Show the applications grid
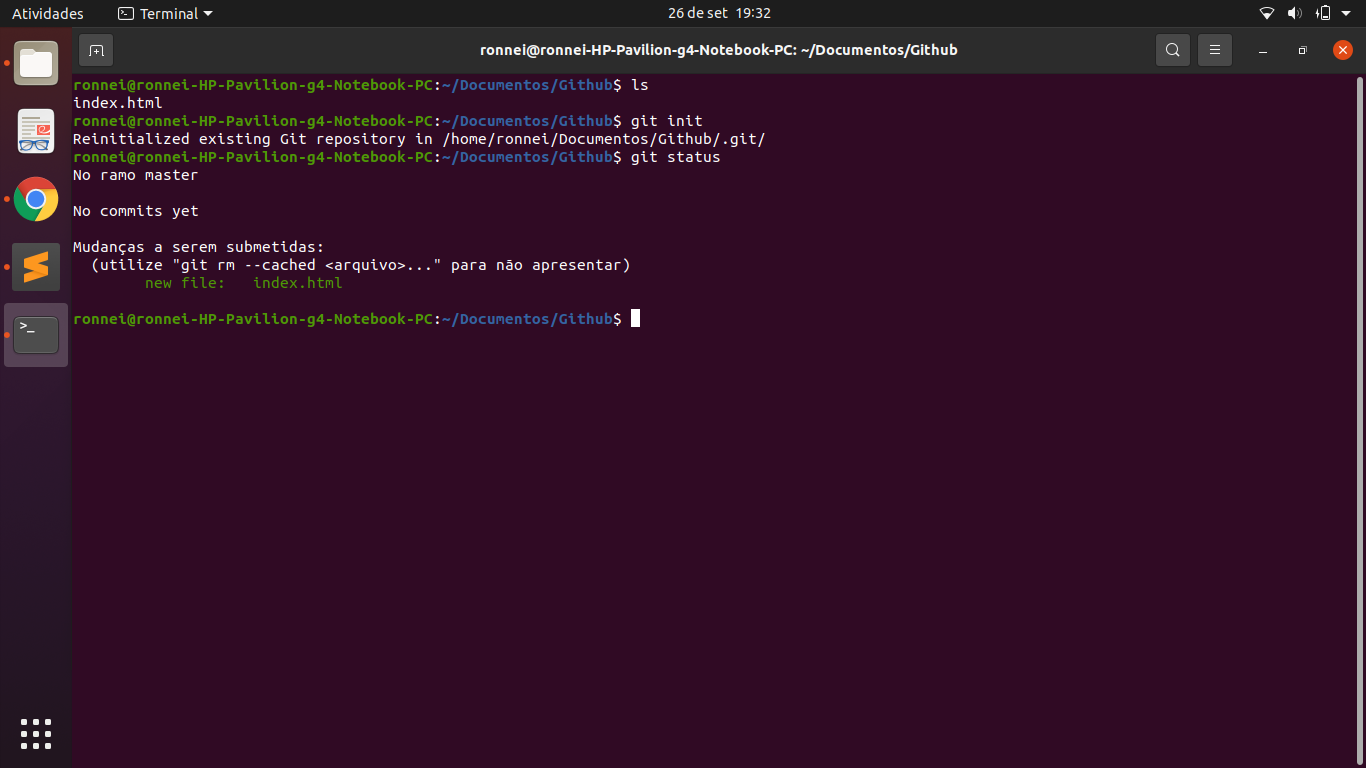Image resolution: width=1366 pixels, height=768 pixels. (x=36, y=733)
